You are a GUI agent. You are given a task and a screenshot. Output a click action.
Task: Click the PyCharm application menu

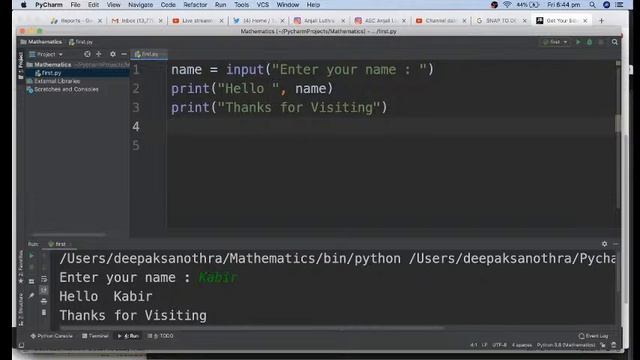pyautogui.click(x=49, y=5)
